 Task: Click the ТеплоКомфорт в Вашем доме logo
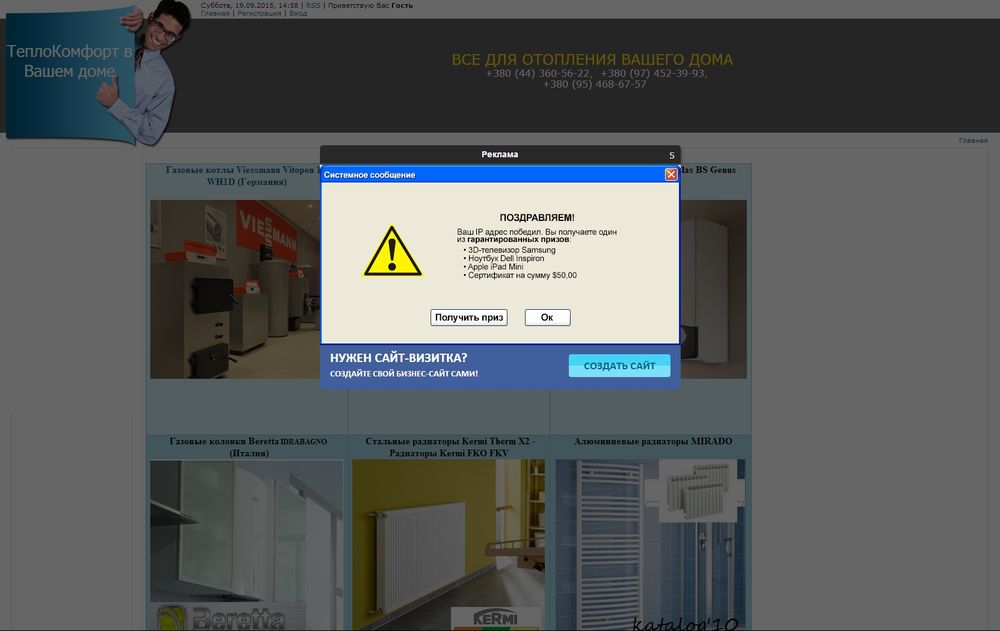click(70, 61)
